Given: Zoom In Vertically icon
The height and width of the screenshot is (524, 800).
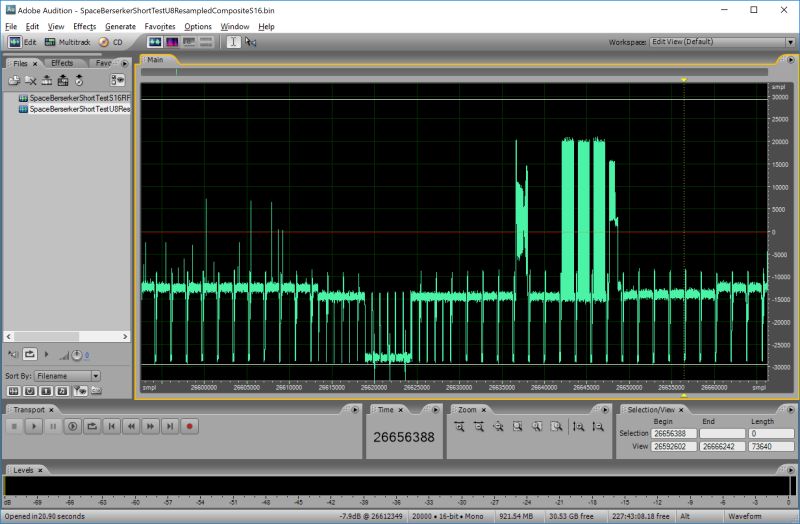Looking at the screenshot, I should [x=578, y=427].
